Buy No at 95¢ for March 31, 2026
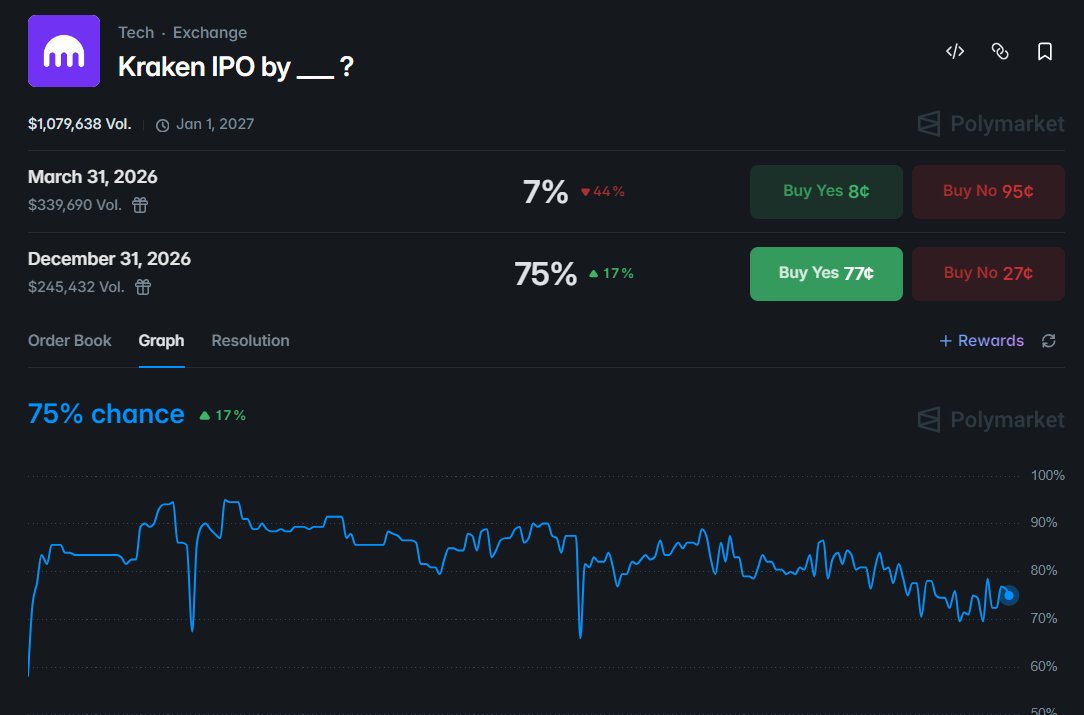 click(x=988, y=192)
